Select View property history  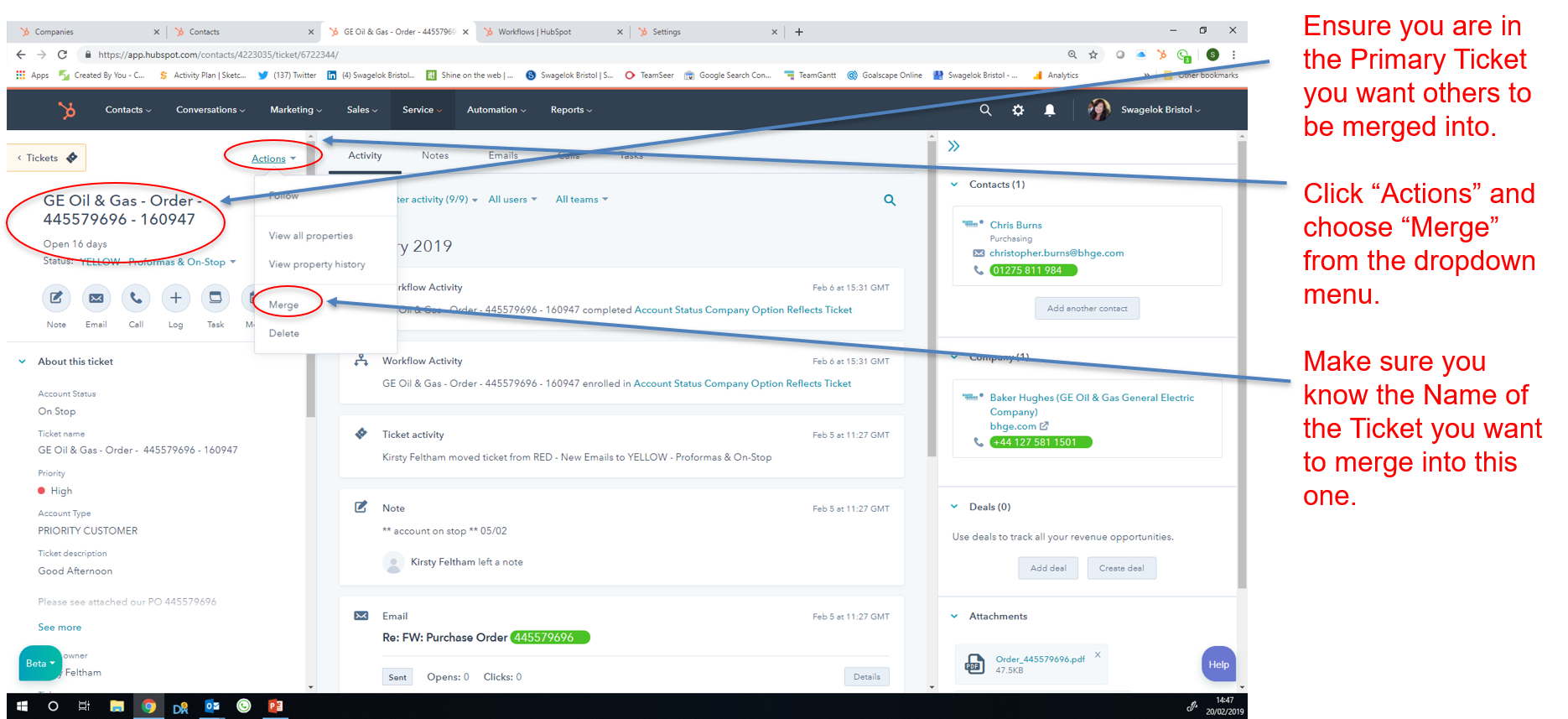(x=317, y=264)
